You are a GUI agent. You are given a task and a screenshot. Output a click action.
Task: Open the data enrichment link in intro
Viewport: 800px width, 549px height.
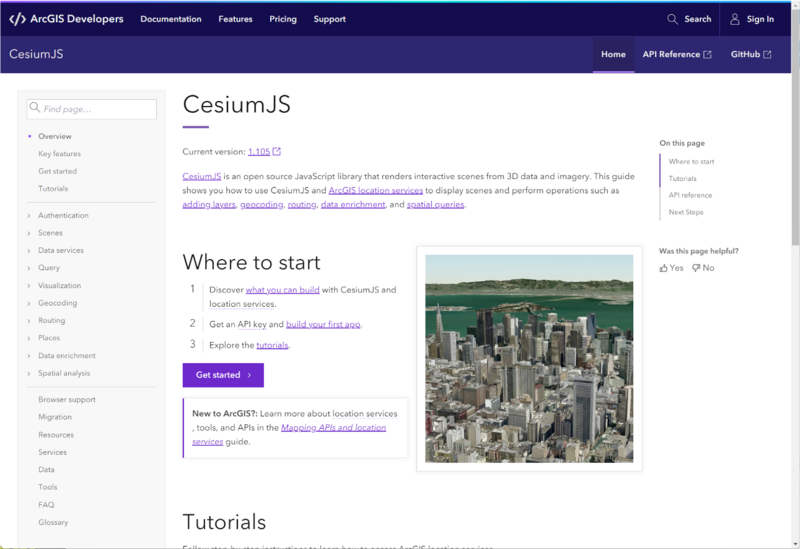[353, 205]
